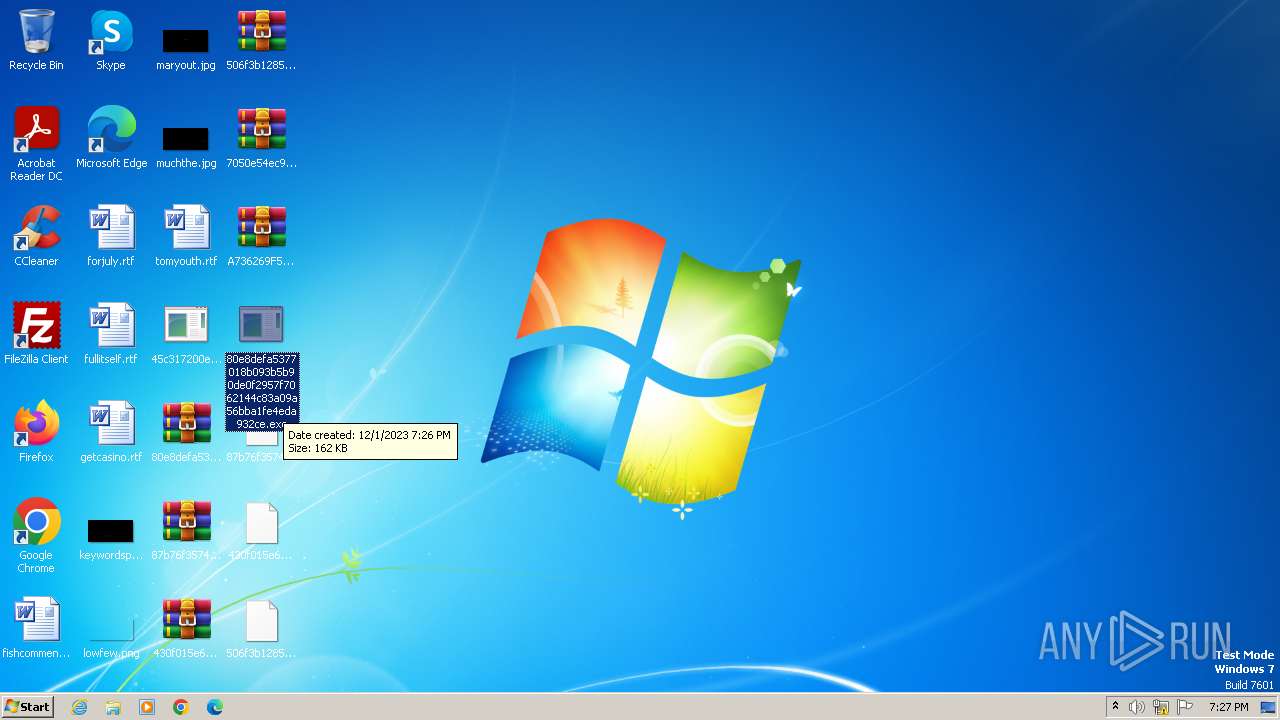Launch Chrome from the taskbar
Viewport: 1280px width, 720px height.
181,707
